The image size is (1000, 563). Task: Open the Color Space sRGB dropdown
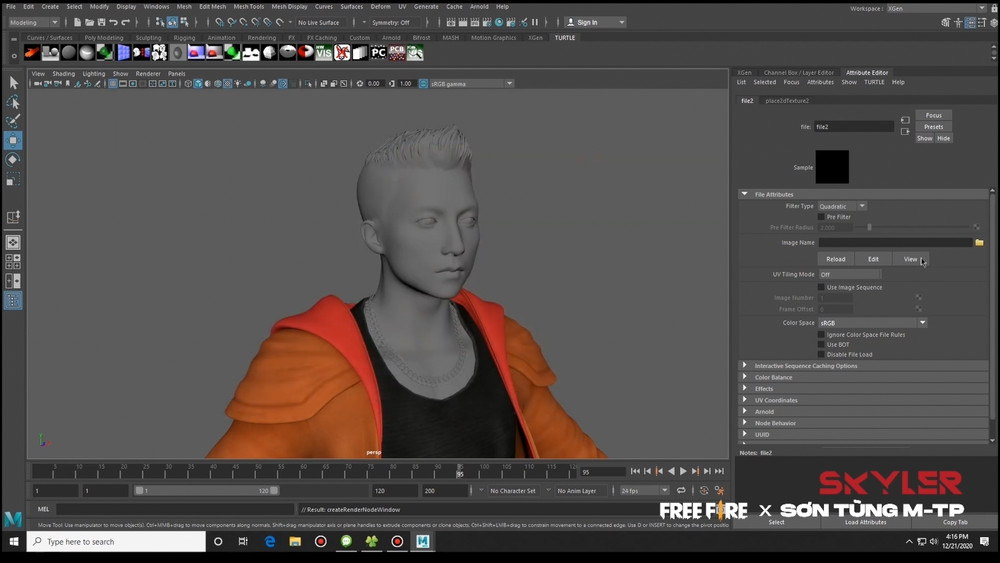872,323
